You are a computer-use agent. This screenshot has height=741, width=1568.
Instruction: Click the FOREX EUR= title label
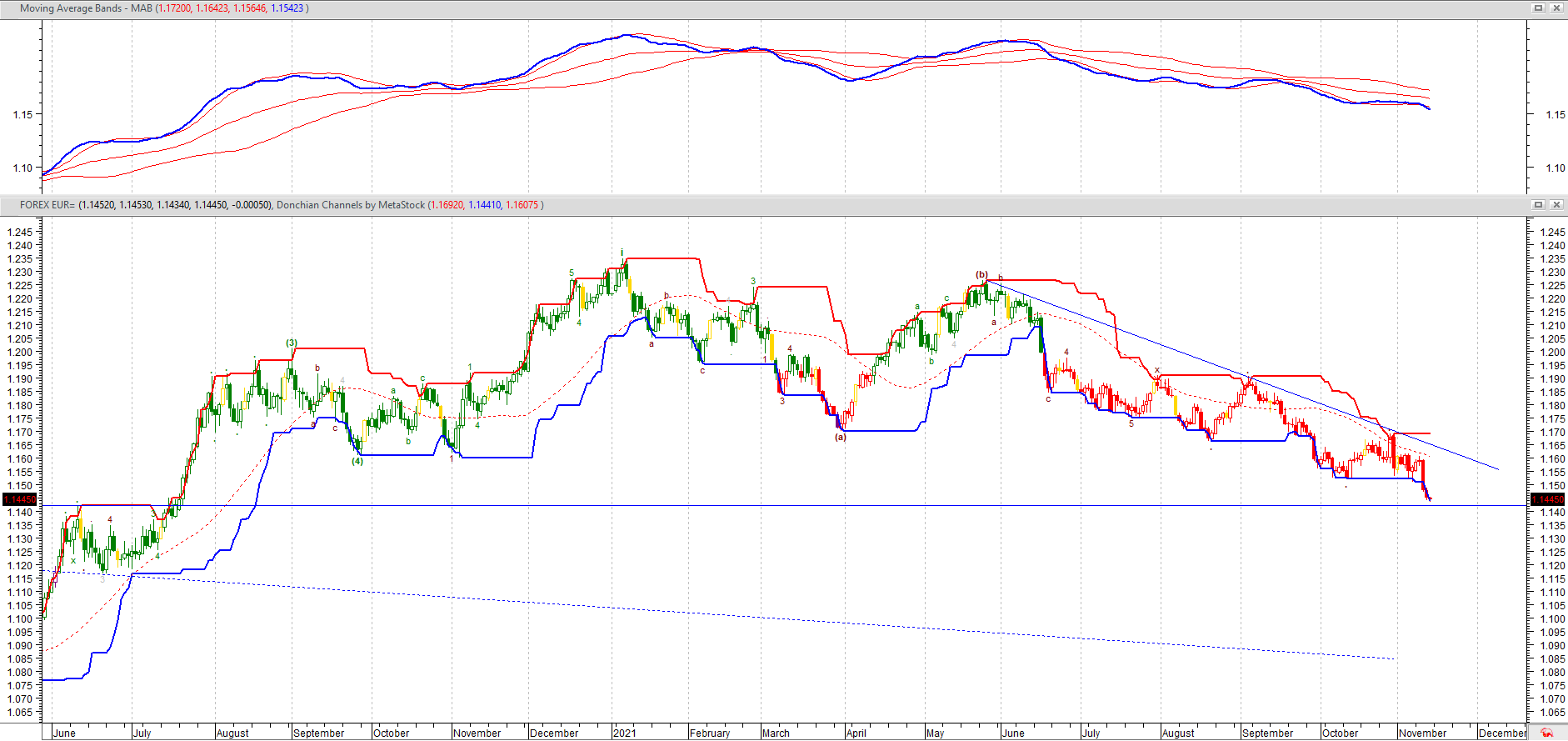47,205
